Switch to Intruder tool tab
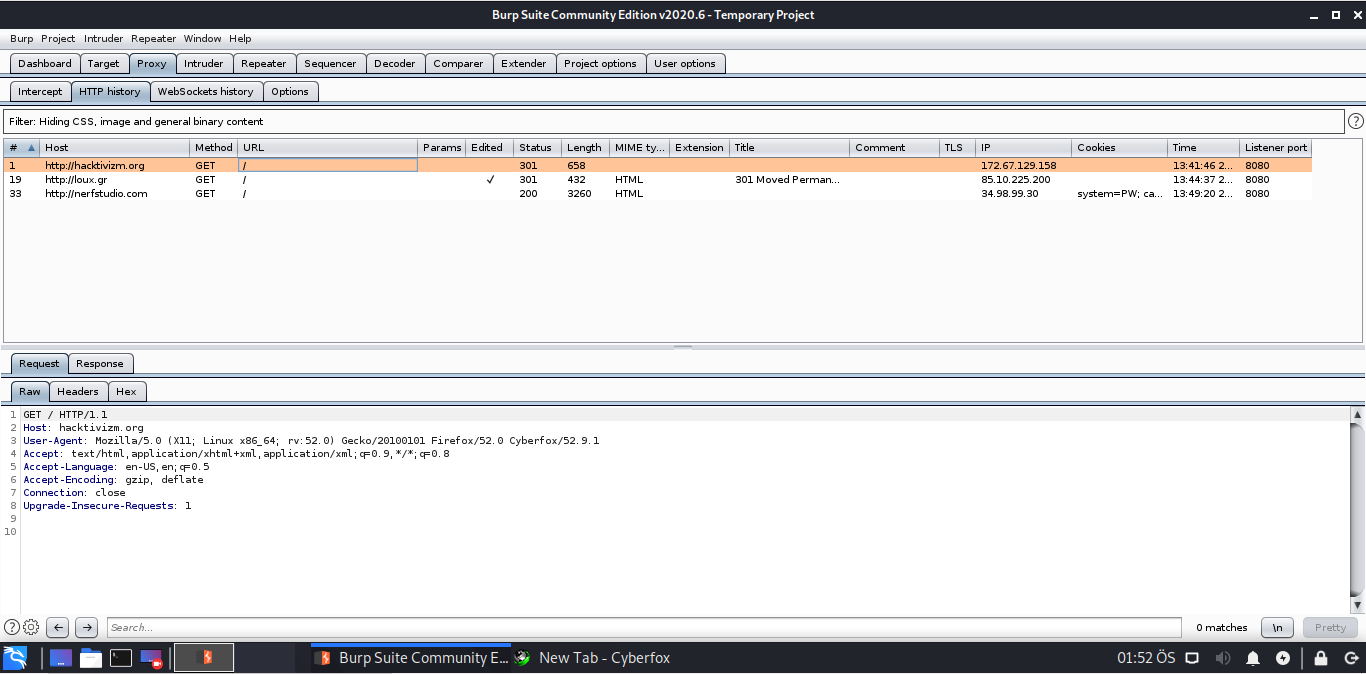1366x674 pixels. point(204,63)
